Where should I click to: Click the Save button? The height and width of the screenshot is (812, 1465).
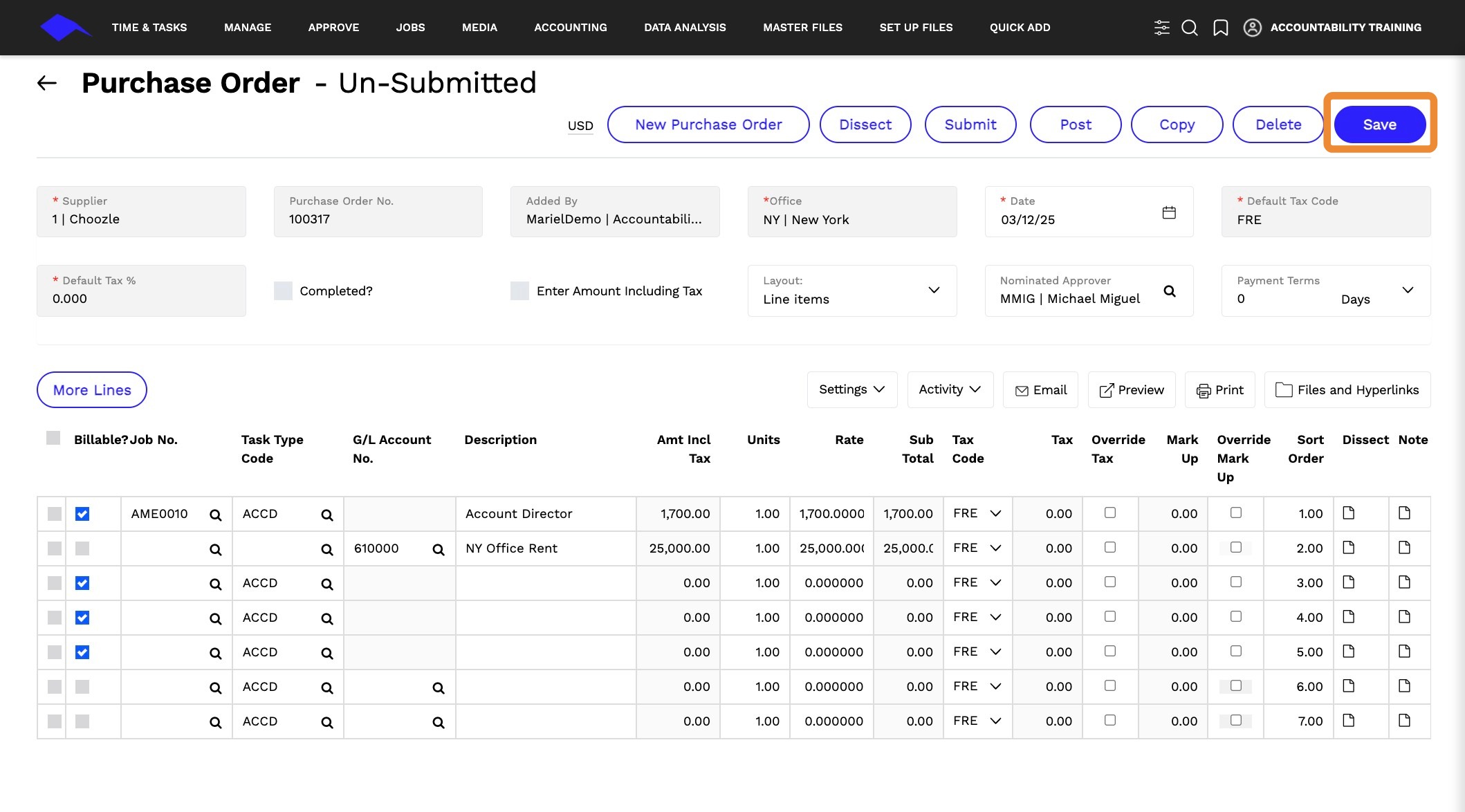click(1380, 124)
